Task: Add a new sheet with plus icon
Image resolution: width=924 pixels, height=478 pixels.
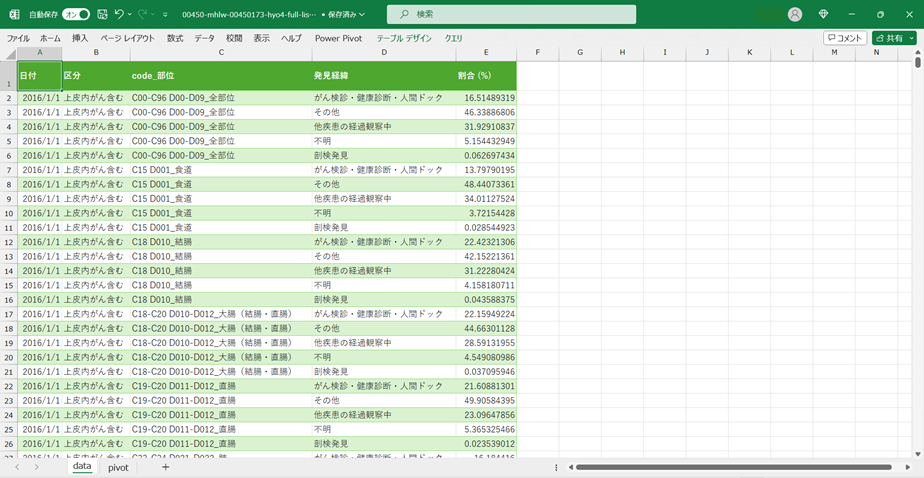Action: [x=165, y=467]
